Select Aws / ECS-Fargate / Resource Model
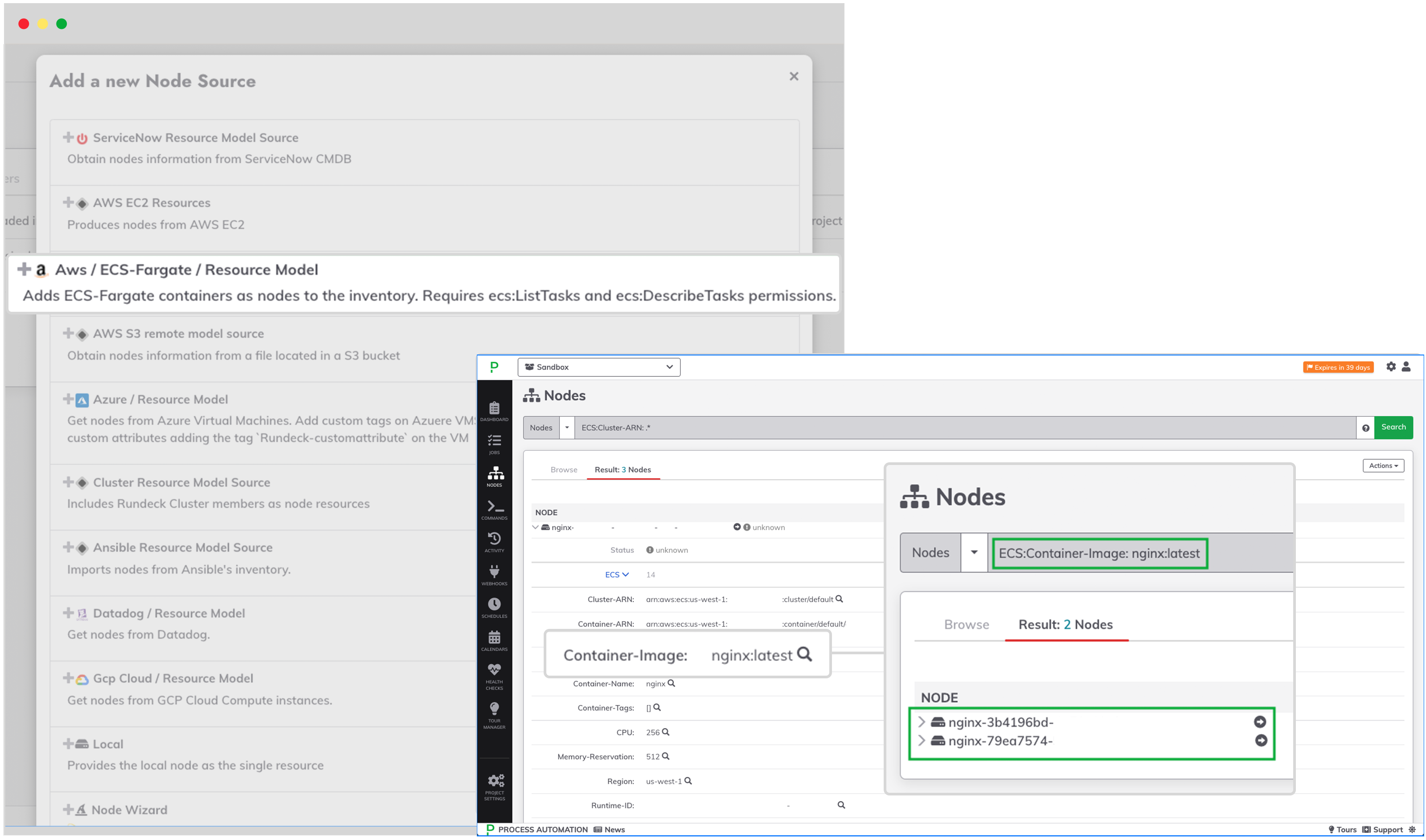1426x840 pixels. click(x=424, y=283)
